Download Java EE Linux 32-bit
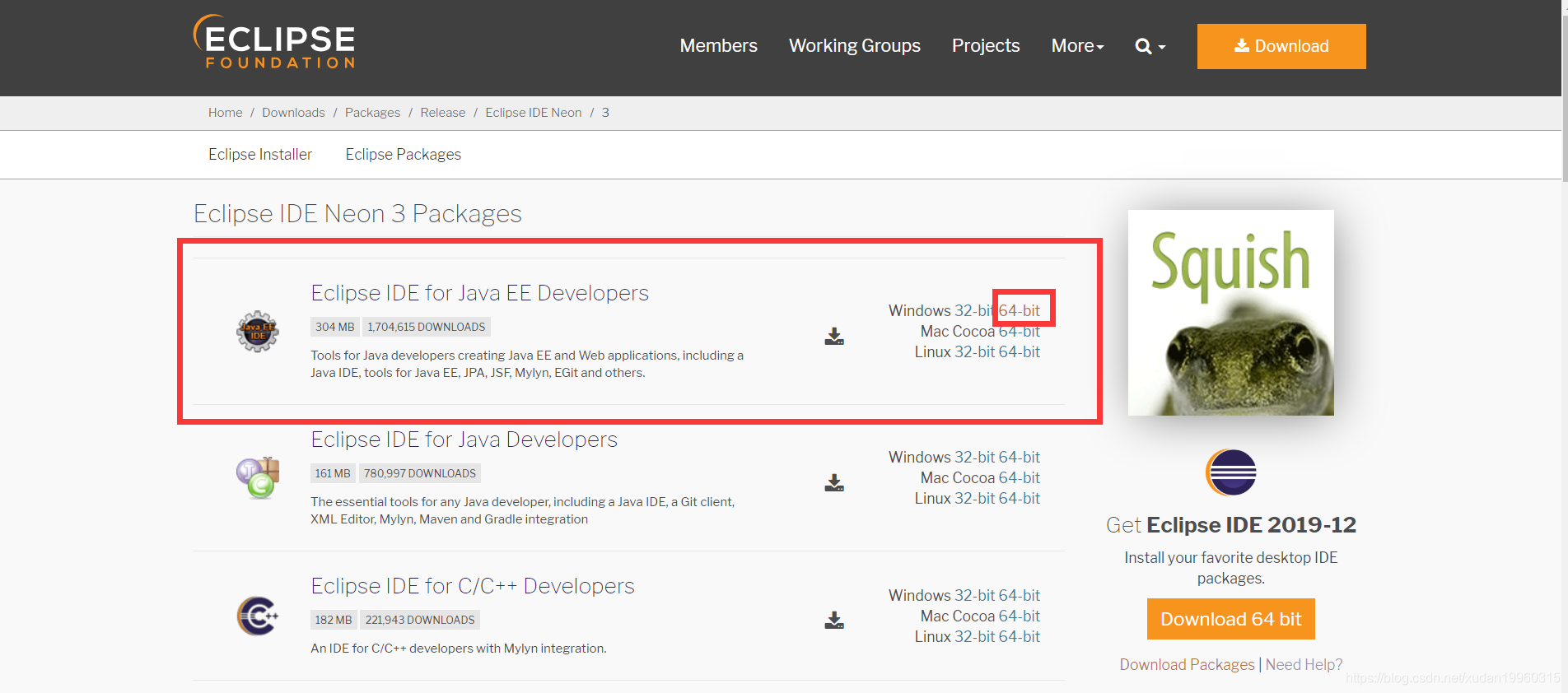Image resolution: width=1568 pixels, height=693 pixels. click(x=975, y=351)
